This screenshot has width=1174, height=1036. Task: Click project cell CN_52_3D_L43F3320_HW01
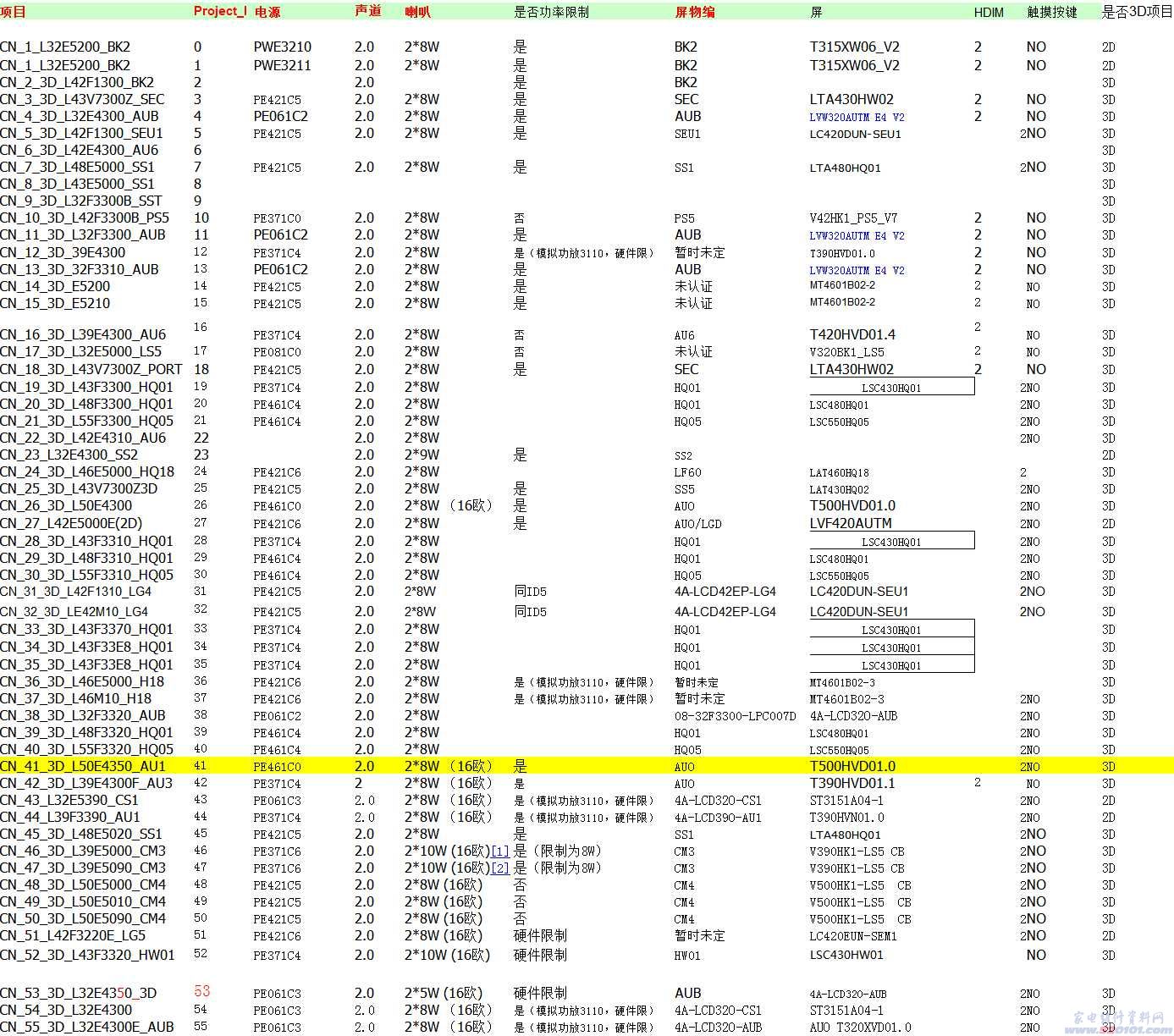[87, 956]
